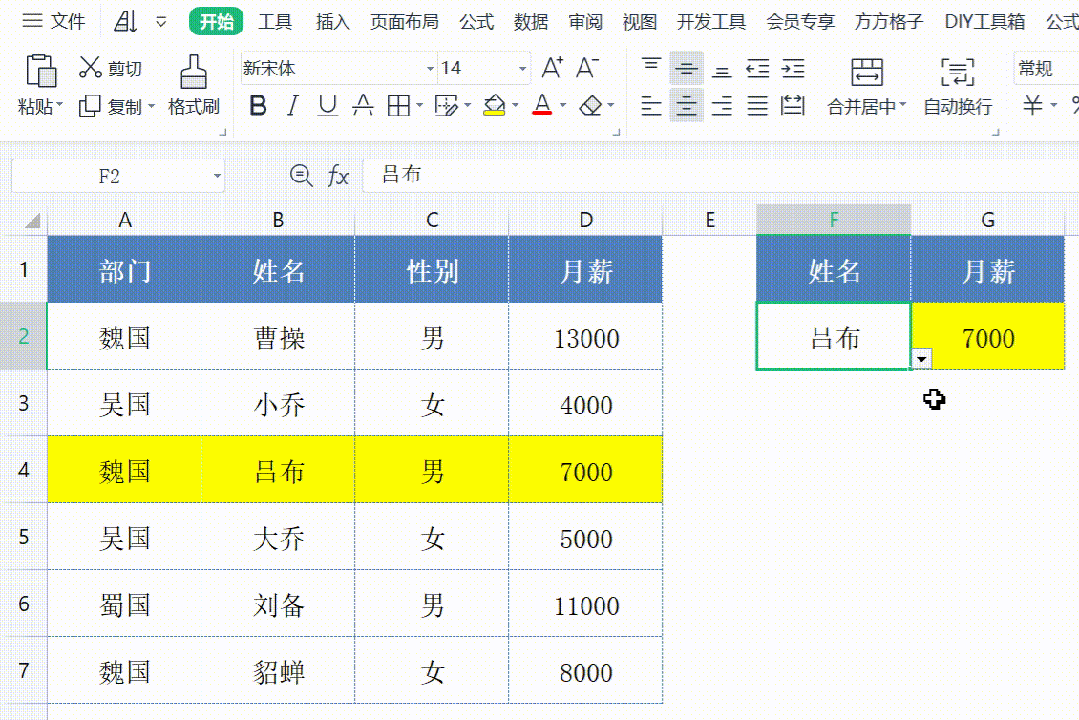Open the font color dropdown arrow
The width and height of the screenshot is (1079, 720).
[563, 106]
